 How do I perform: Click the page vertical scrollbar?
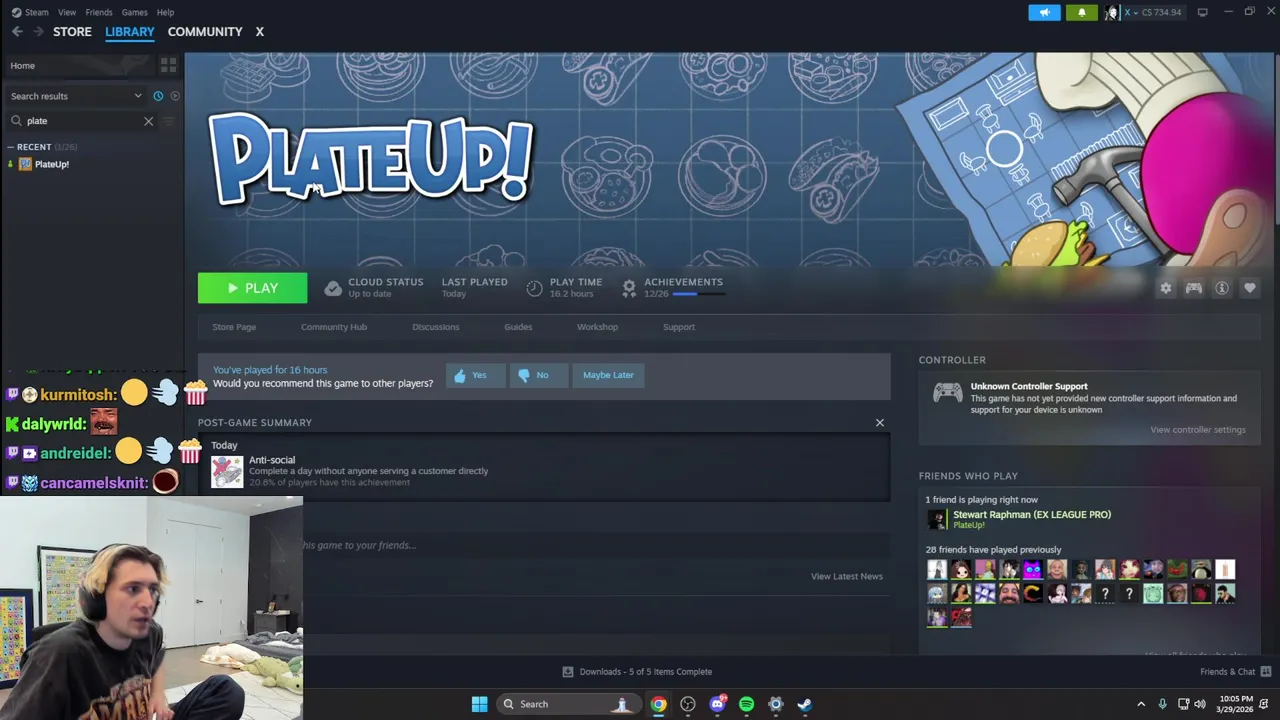[x=1276, y=140]
